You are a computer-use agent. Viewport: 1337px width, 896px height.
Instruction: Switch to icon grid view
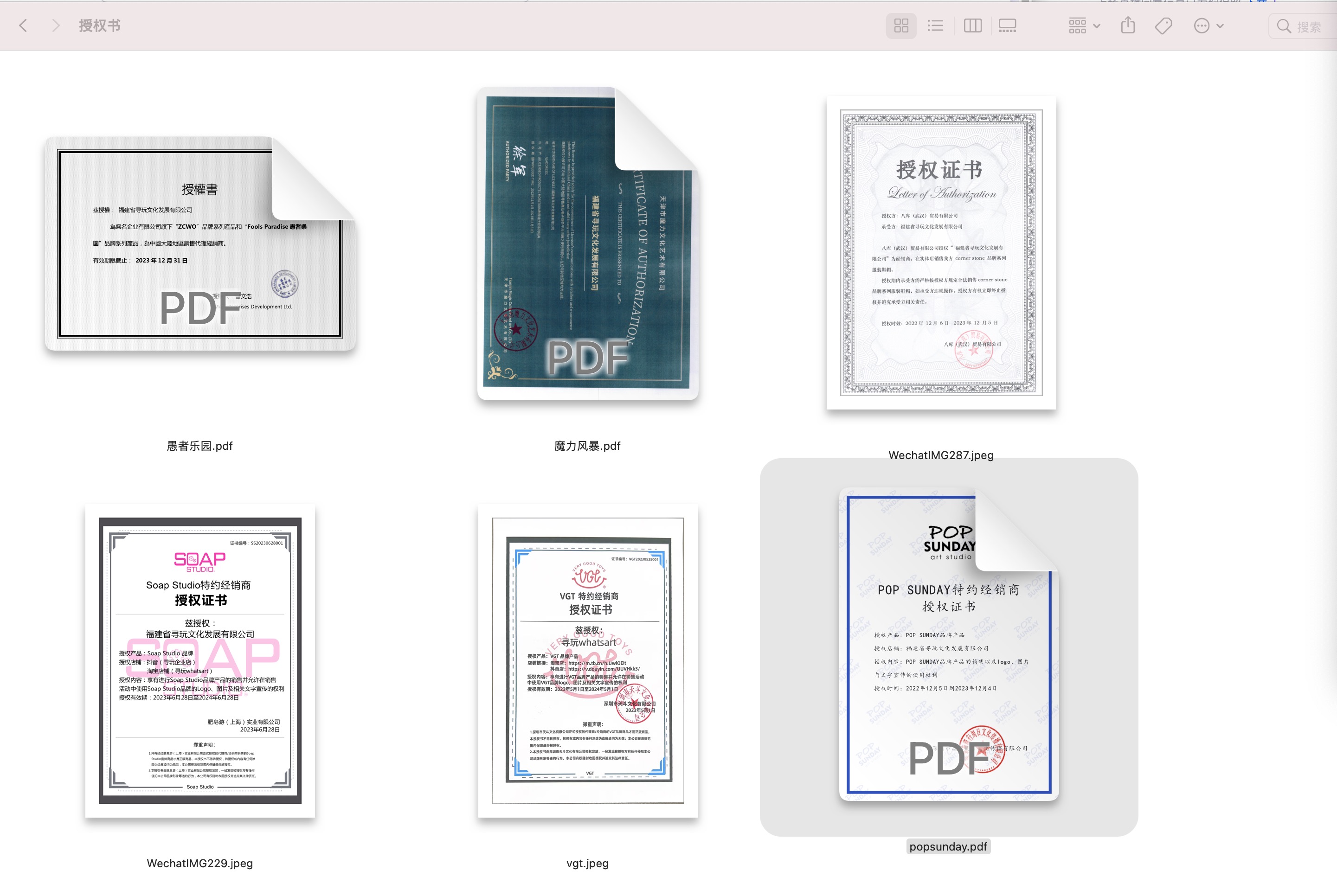click(x=901, y=26)
